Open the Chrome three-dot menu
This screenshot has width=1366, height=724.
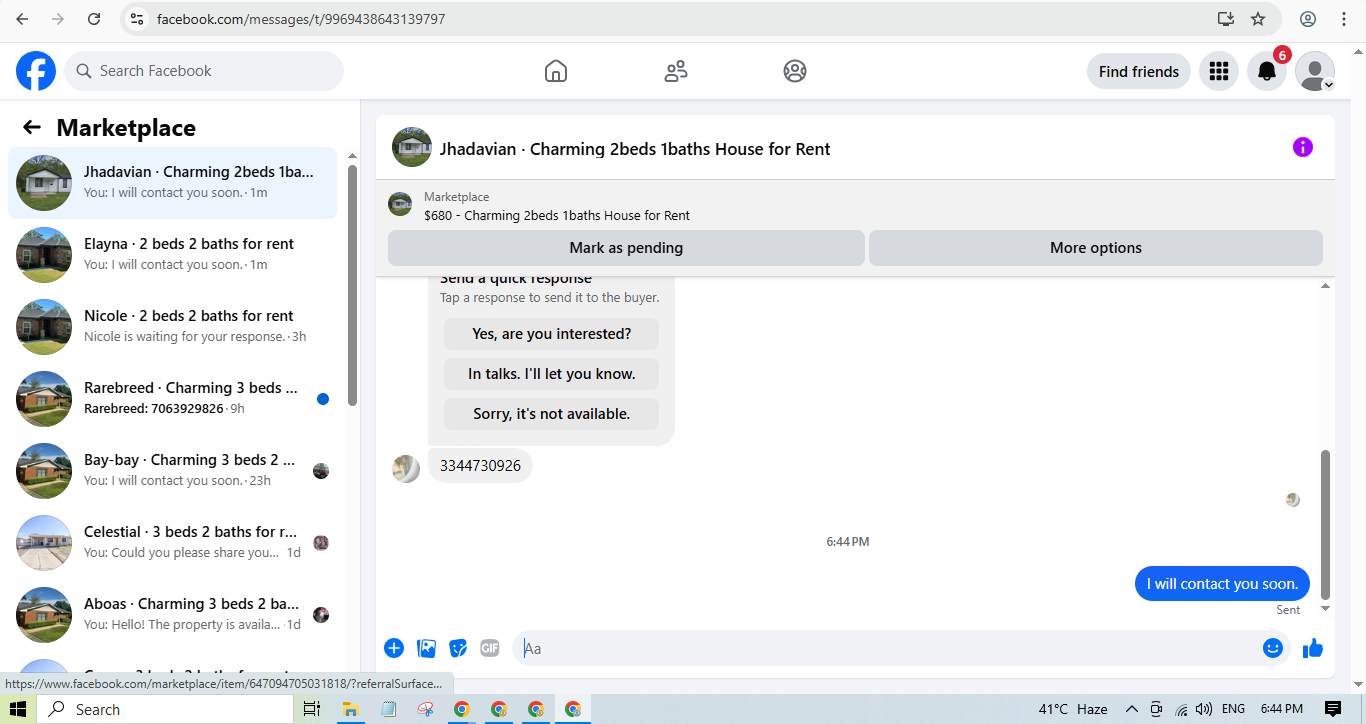tap(1343, 19)
